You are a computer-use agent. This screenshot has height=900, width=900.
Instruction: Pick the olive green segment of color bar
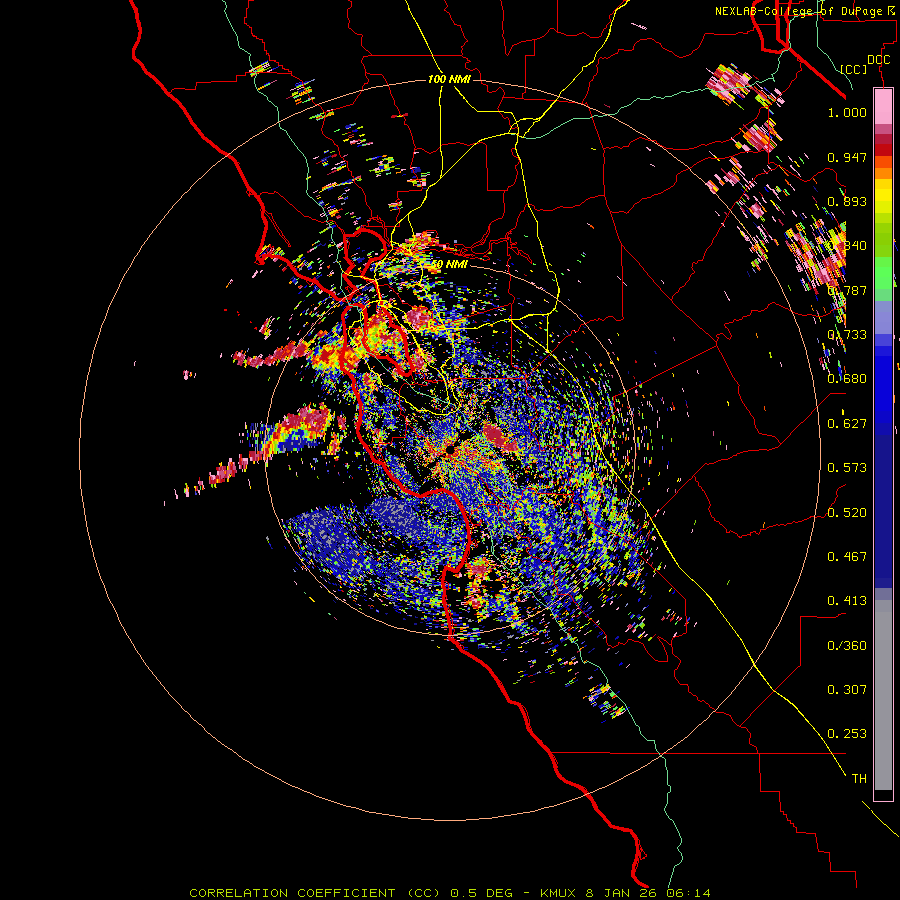[883, 239]
